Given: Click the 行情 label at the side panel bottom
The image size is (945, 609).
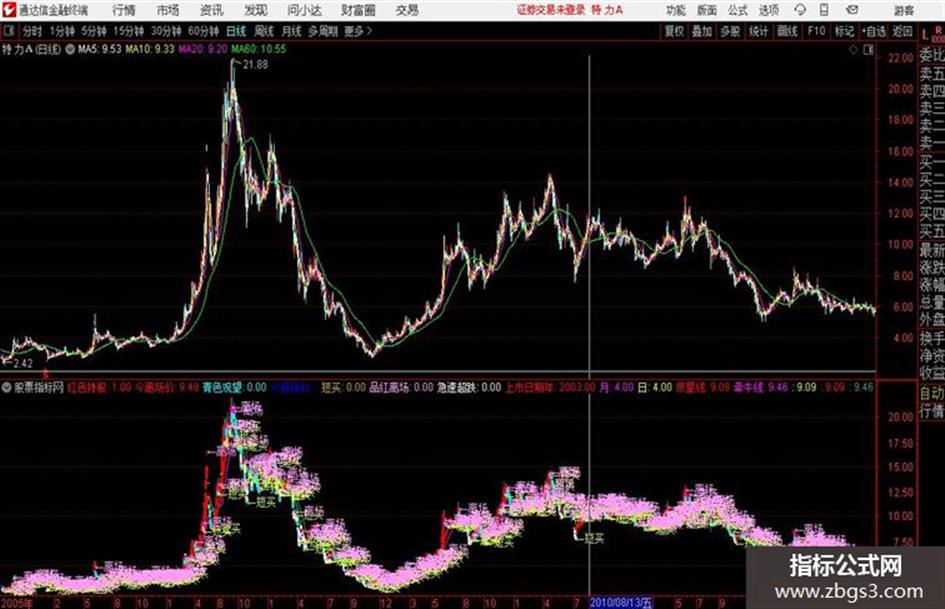Looking at the screenshot, I should click(x=932, y=411).
